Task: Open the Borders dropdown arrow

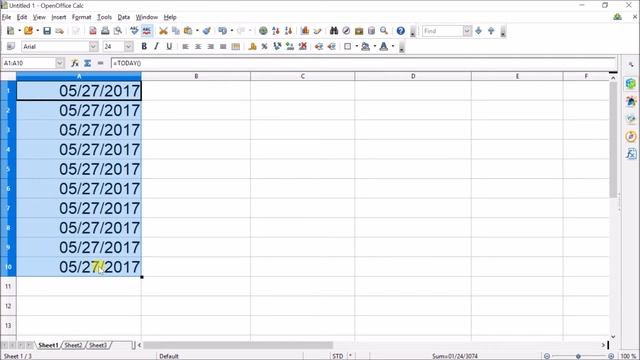Action: point(356,47)
